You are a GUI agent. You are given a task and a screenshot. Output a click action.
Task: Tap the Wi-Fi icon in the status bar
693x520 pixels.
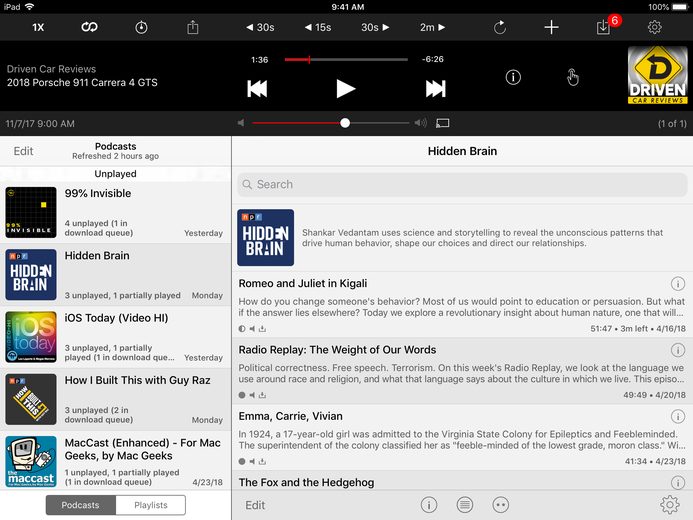click(x=30, y=7)
